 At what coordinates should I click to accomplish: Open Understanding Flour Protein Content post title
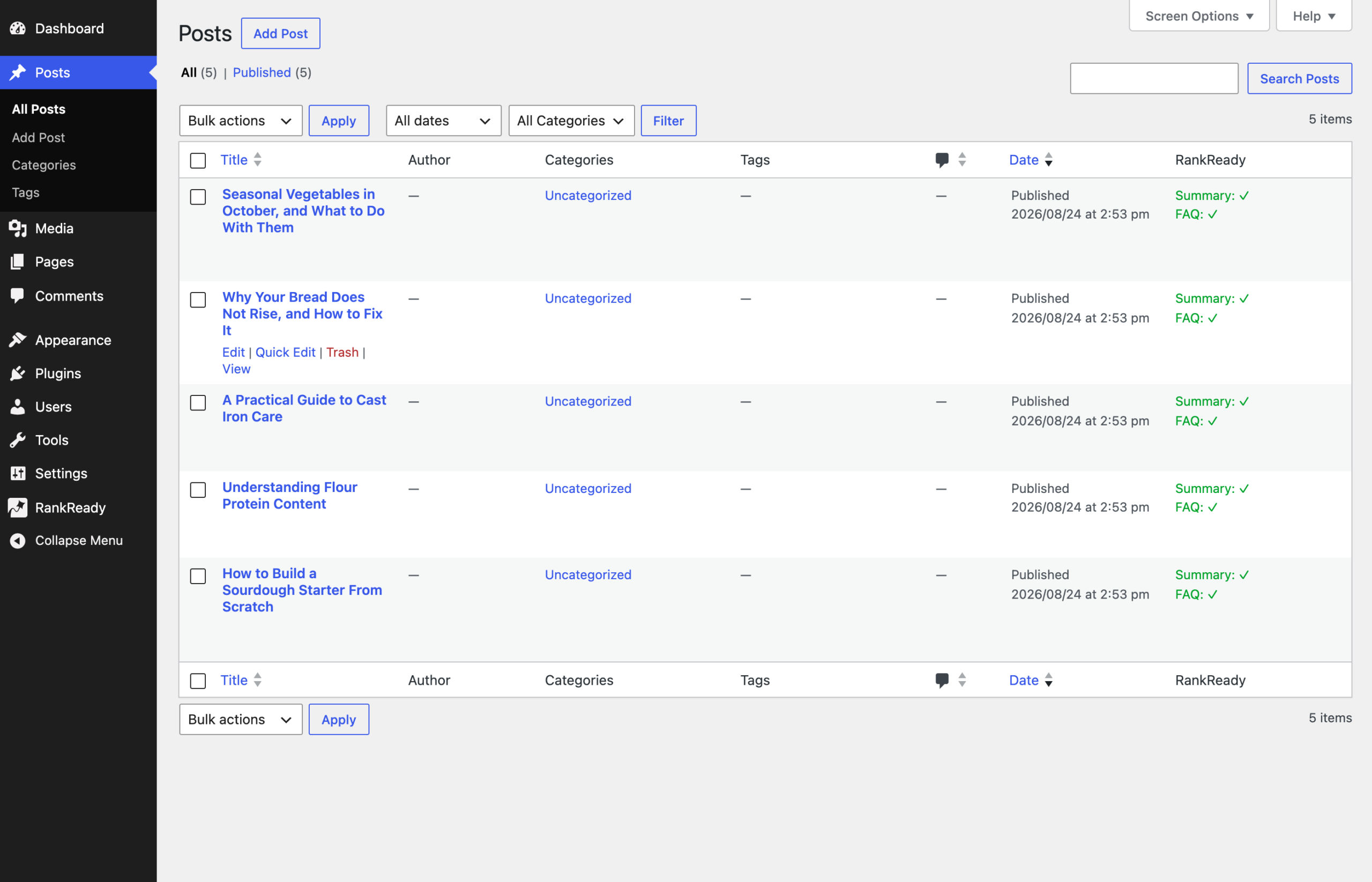(x=289, y=495)
